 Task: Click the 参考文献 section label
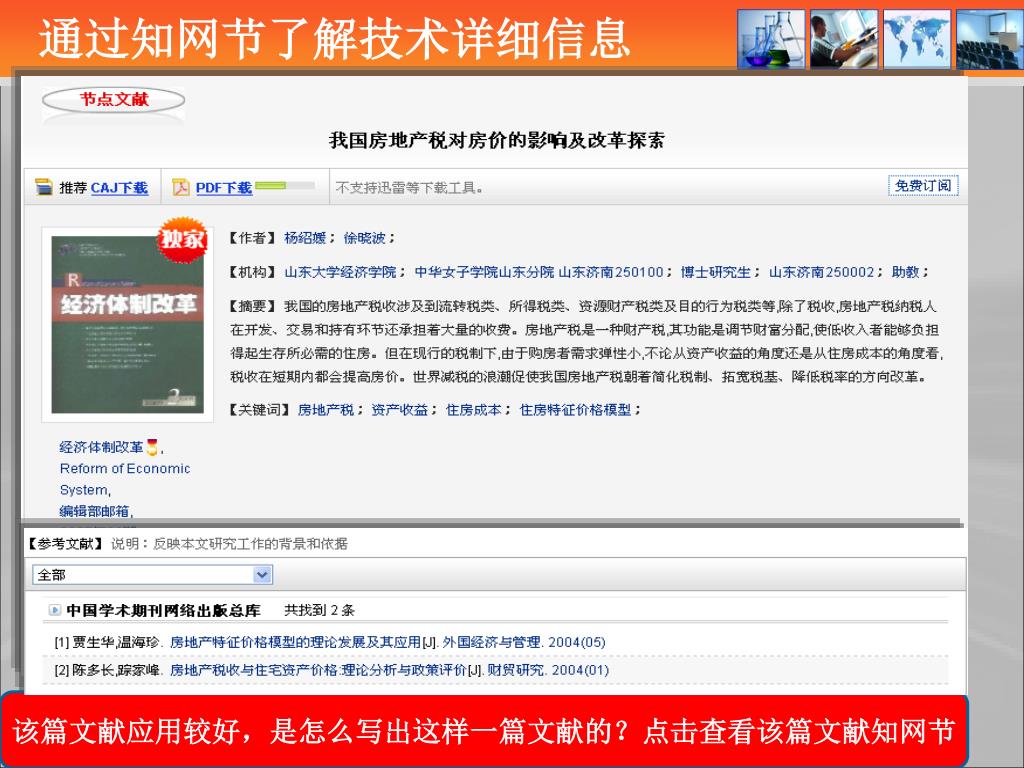65,544
